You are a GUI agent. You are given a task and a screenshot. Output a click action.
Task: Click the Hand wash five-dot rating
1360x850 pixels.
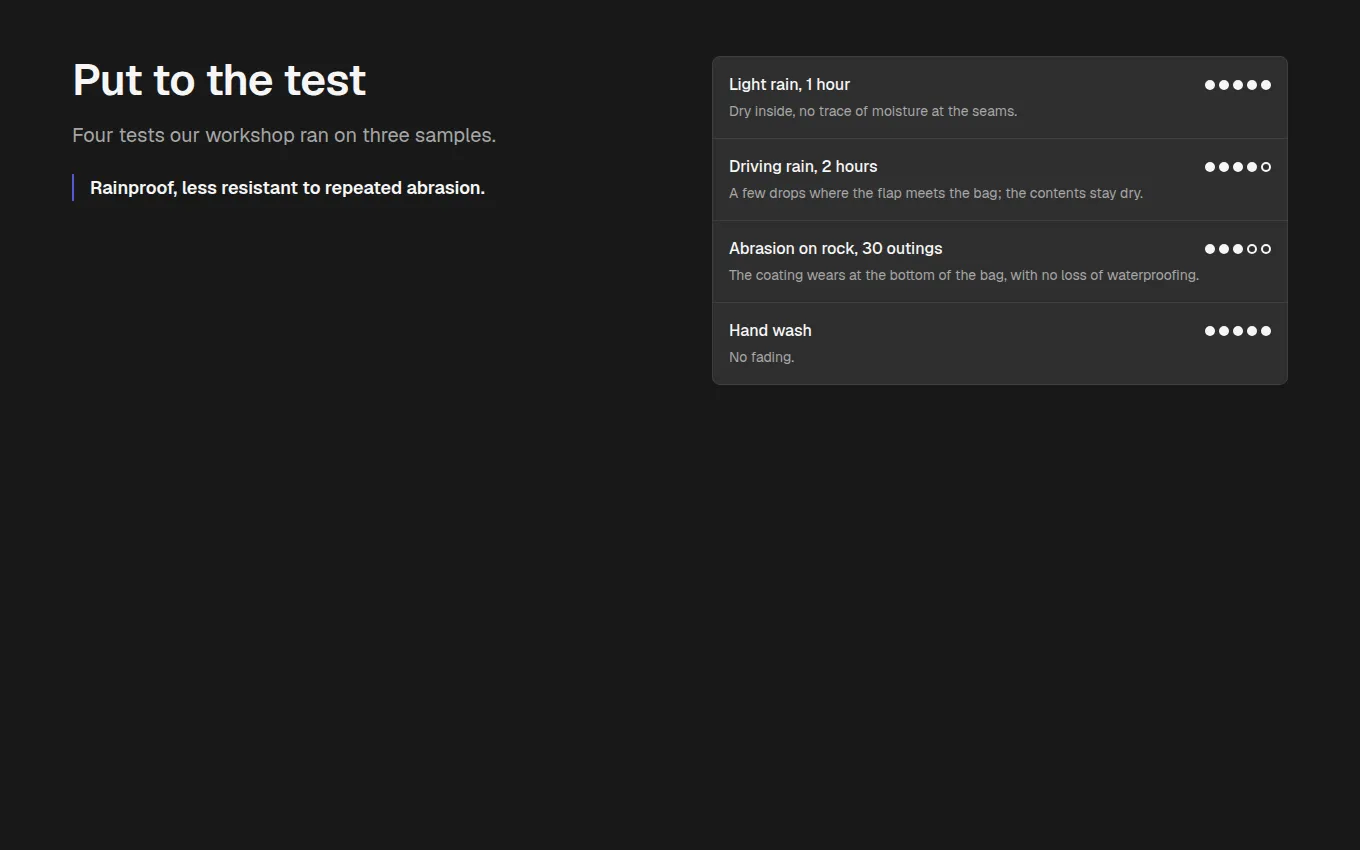pyautogui.click(x=1238, y=331)
